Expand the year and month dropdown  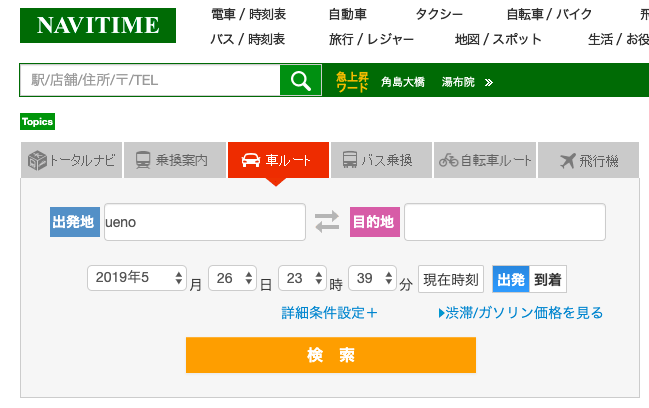pos(137,278)
